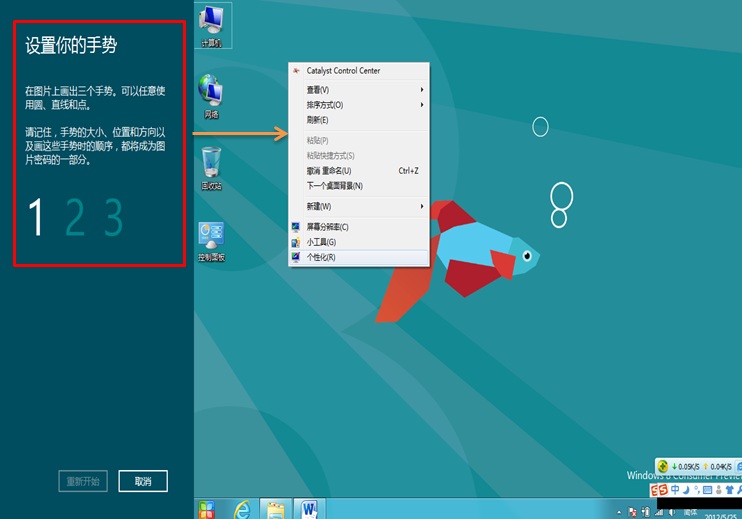
Task: Click the 360 green ball icon
Action: 662,466
